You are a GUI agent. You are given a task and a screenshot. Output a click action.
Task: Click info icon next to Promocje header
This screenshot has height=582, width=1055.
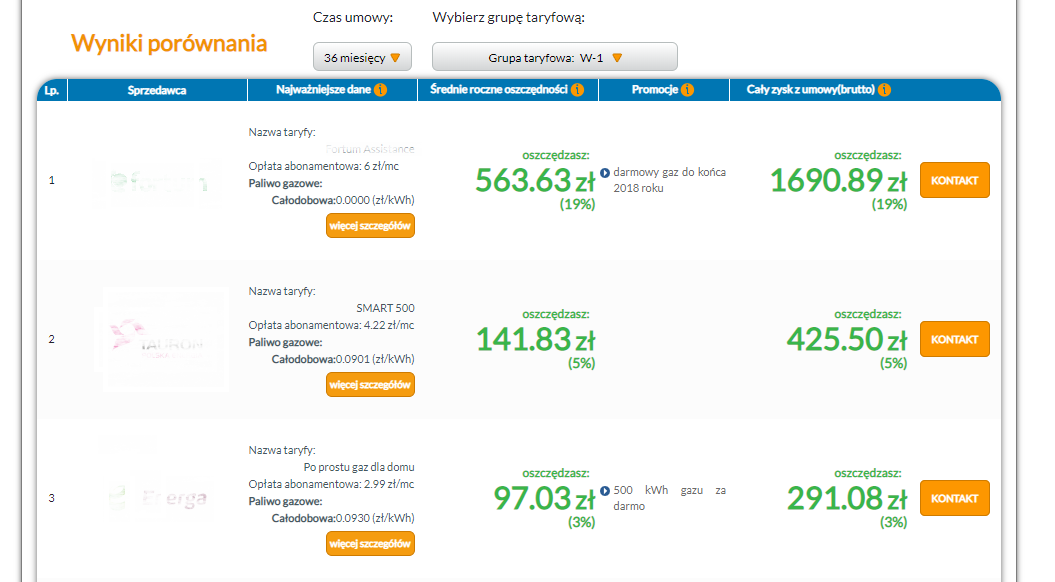[688, 90]
